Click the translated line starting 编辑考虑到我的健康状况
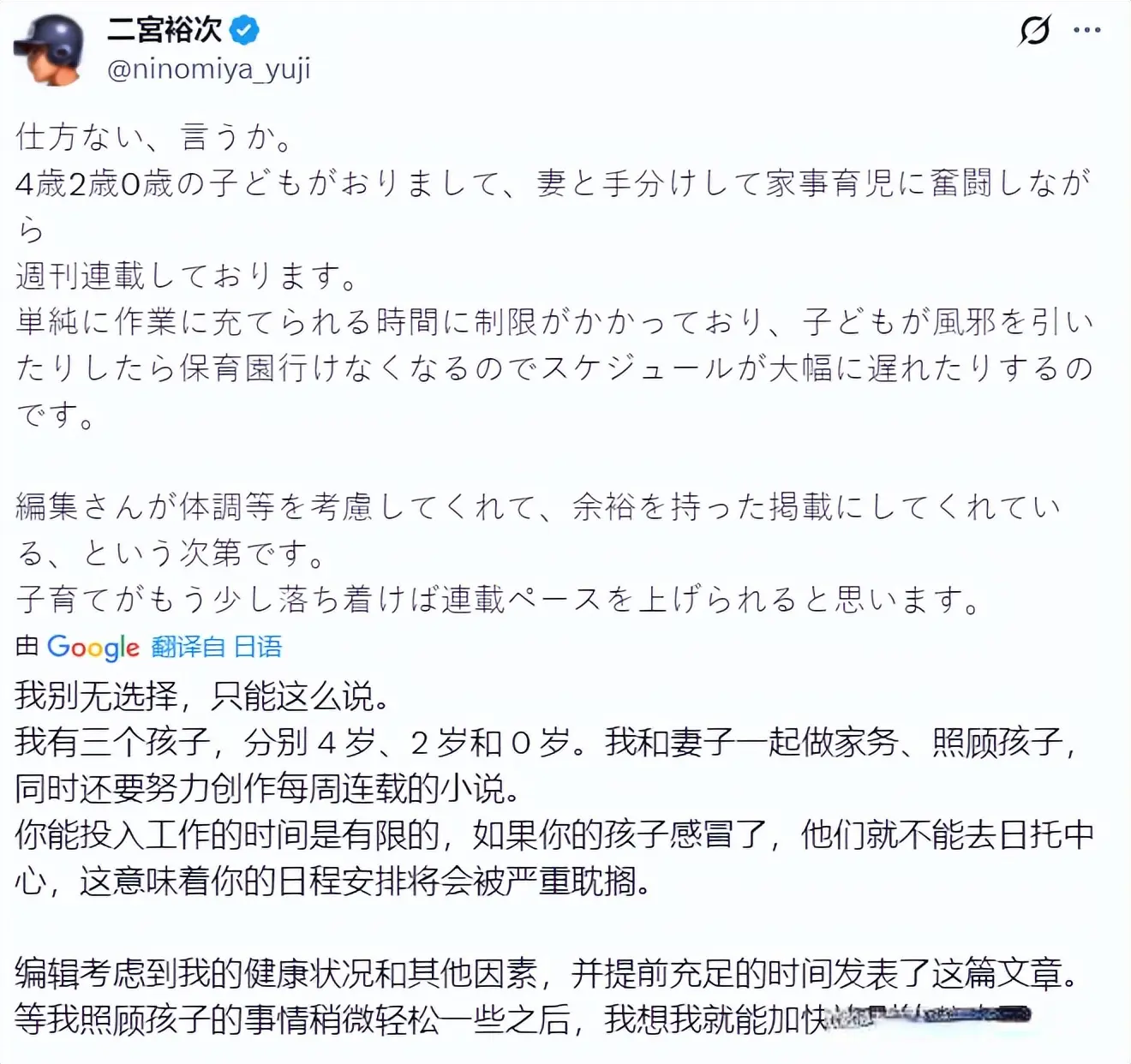Image resolution: width=1131 pixels, height=1064 pixels. tap(545, 973)
